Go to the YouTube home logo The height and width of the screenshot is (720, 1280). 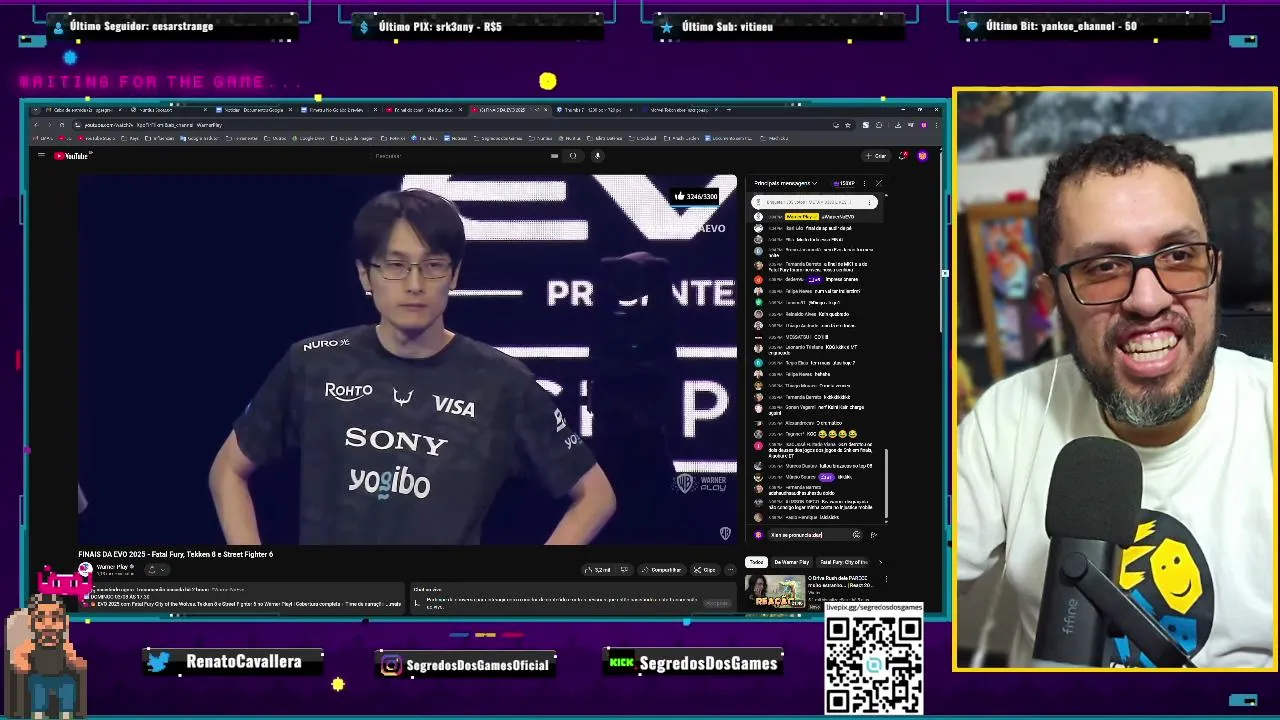[73, 155]
